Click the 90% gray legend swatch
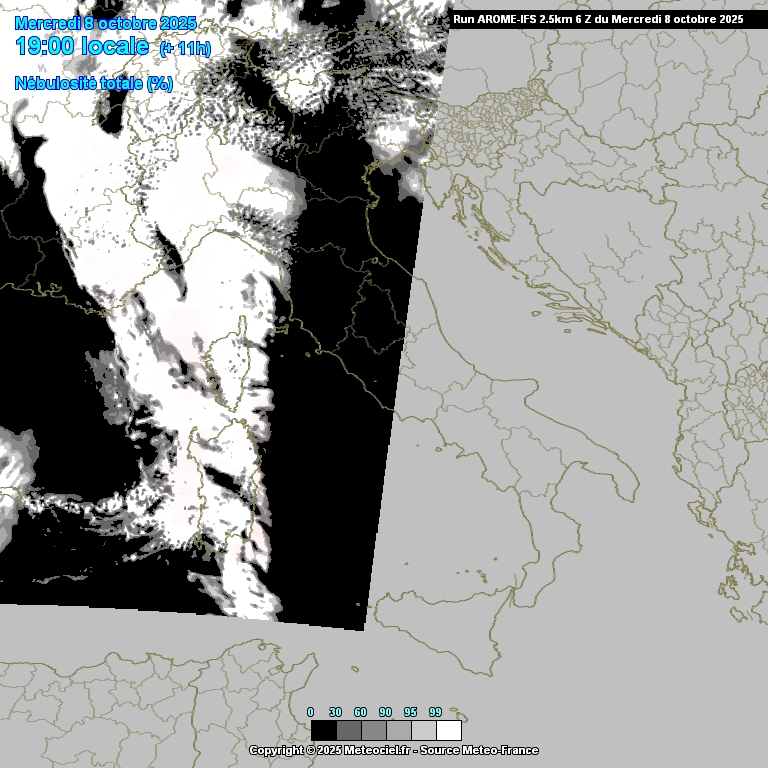The height and width of the screenshot is (768, 768). 398,730
